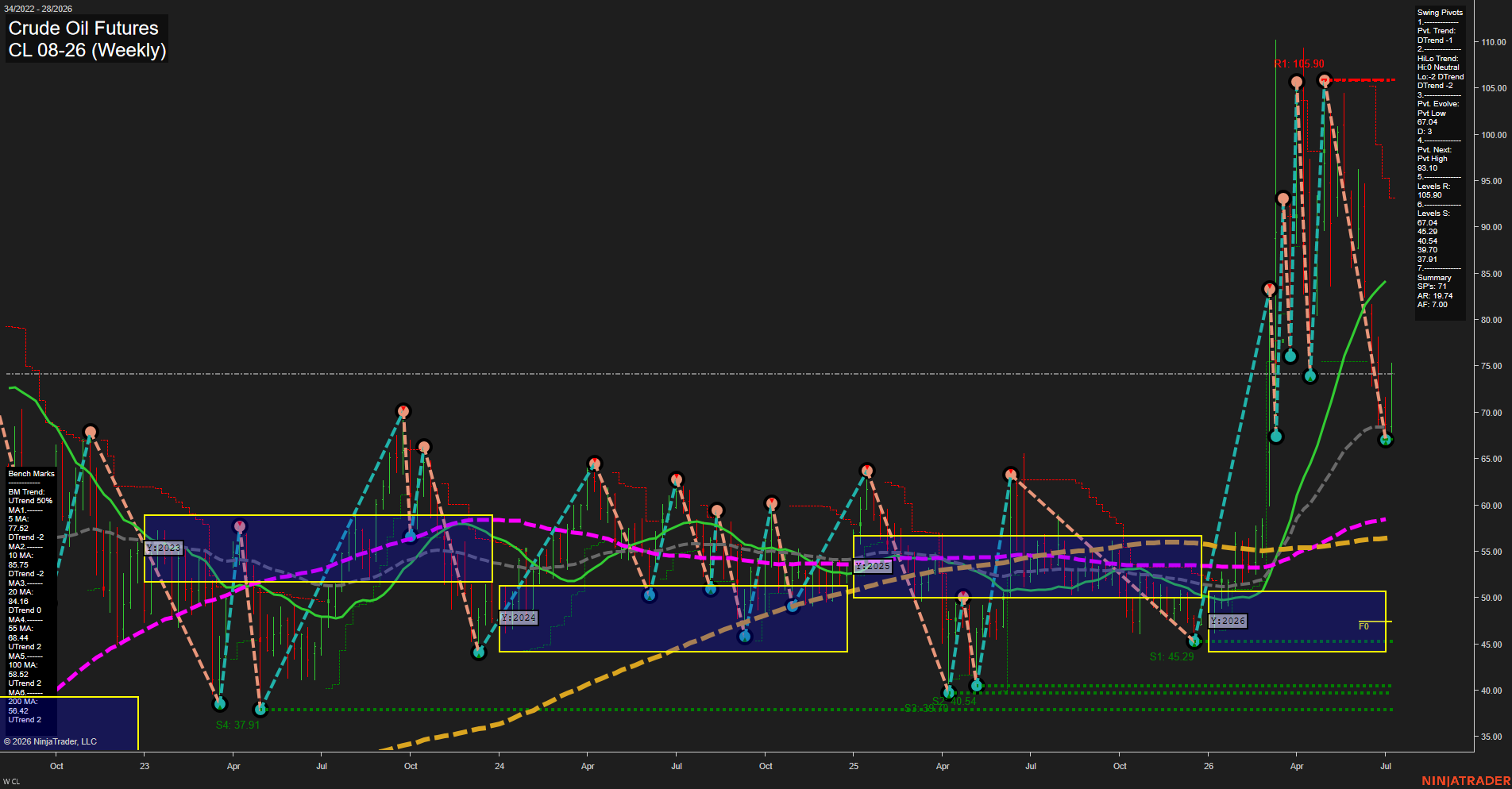
Task: Click the DTrend -1 value
Action: [1435, 40]
